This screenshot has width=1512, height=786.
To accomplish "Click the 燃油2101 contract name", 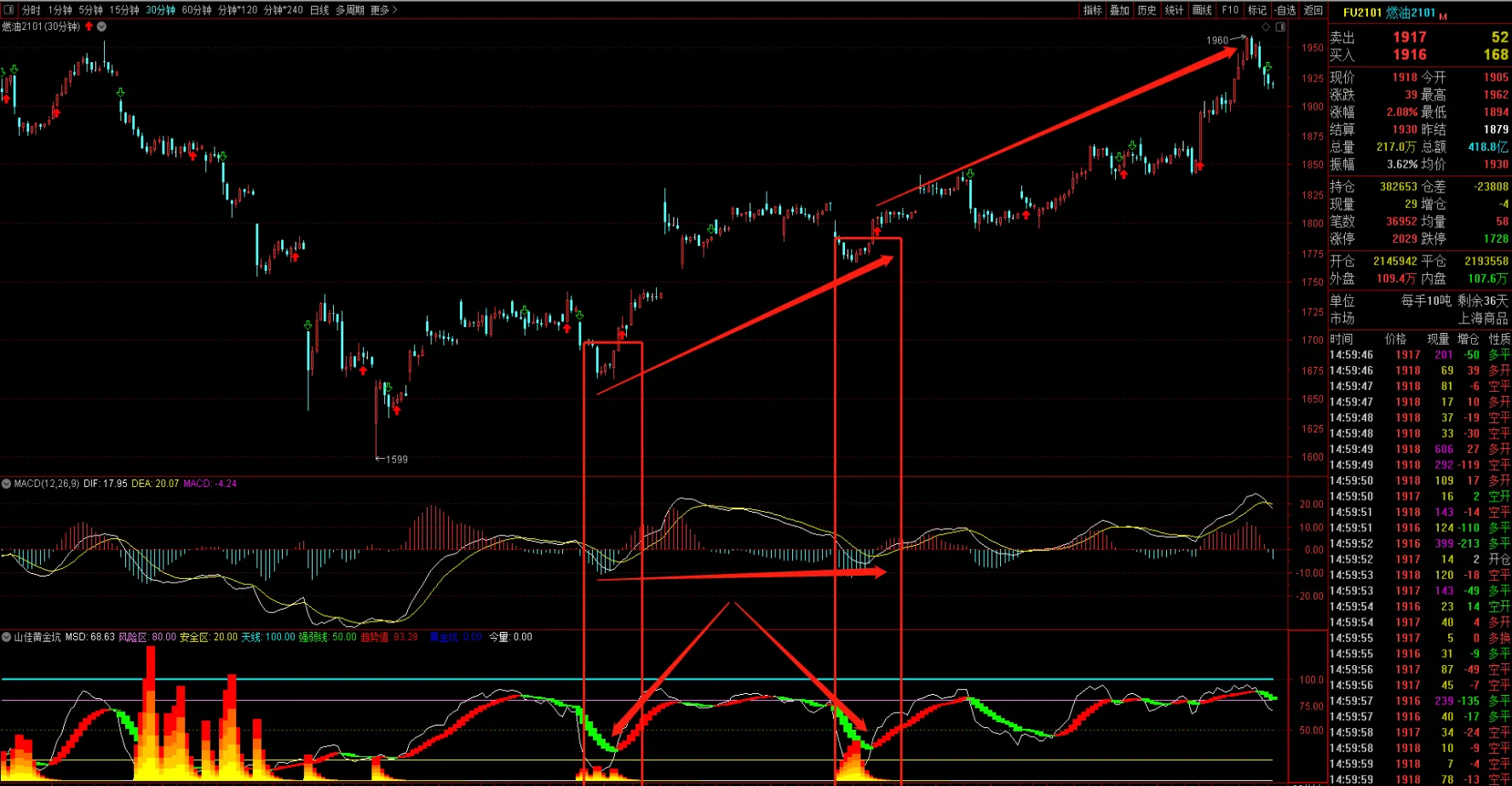I will [x=1411, y=13].
